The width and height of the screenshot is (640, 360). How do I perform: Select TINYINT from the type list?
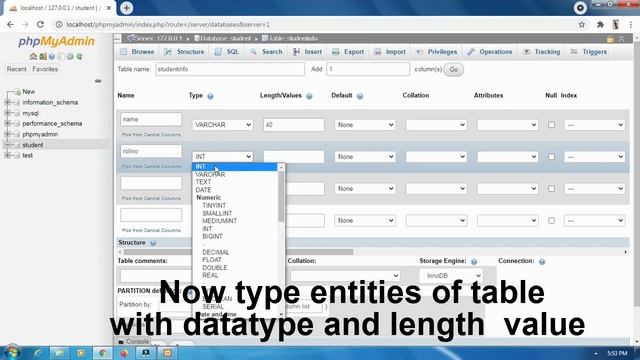click(214, 206)
